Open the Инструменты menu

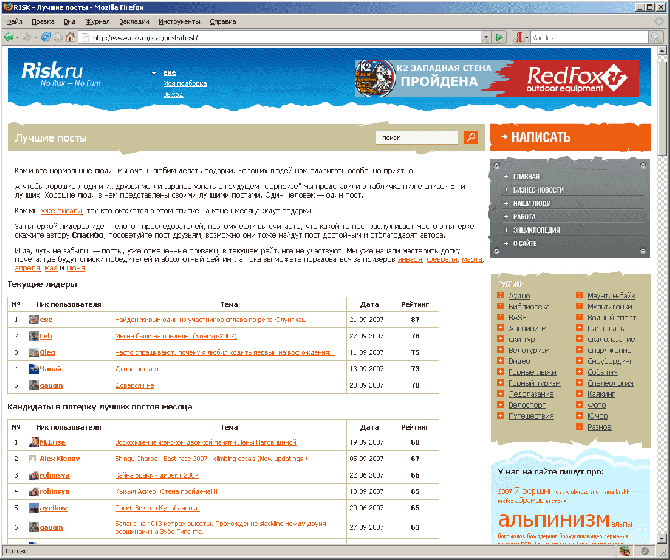(x=179, y=20)
